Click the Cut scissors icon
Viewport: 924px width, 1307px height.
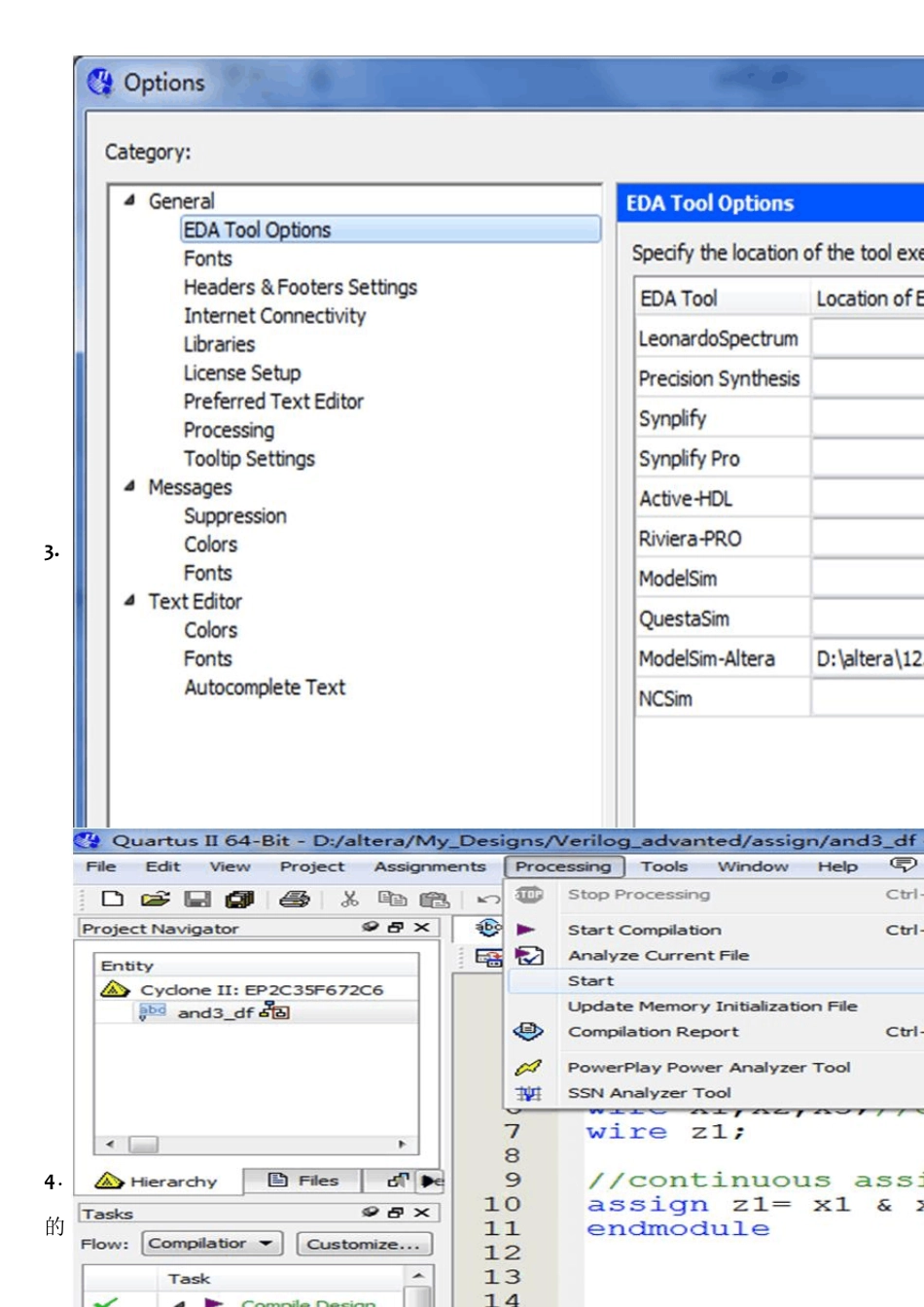coord(349,899)
